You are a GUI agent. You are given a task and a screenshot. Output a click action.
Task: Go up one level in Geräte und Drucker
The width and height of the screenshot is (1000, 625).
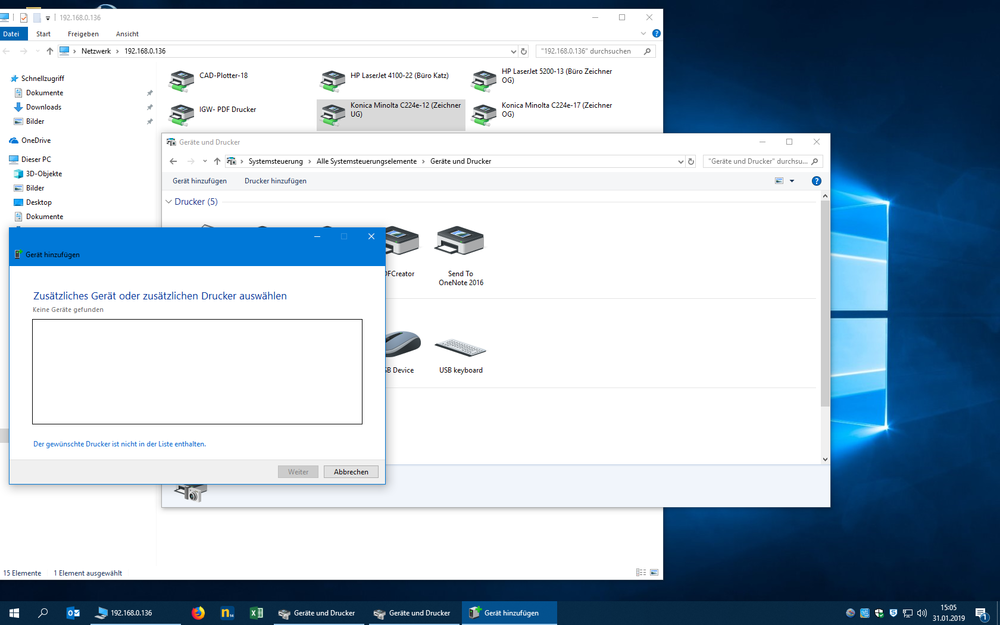(x=217, y=161)
